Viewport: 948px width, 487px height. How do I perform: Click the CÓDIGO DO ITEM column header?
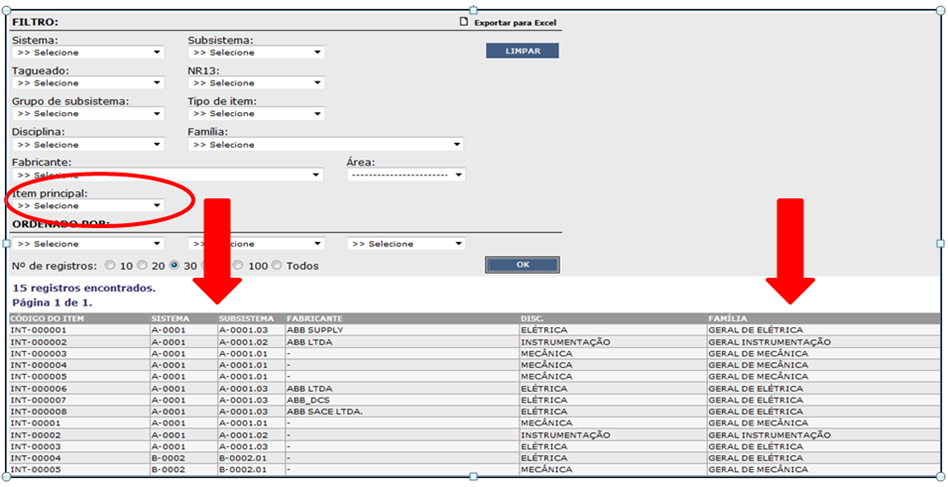click(x=43, y=319)
